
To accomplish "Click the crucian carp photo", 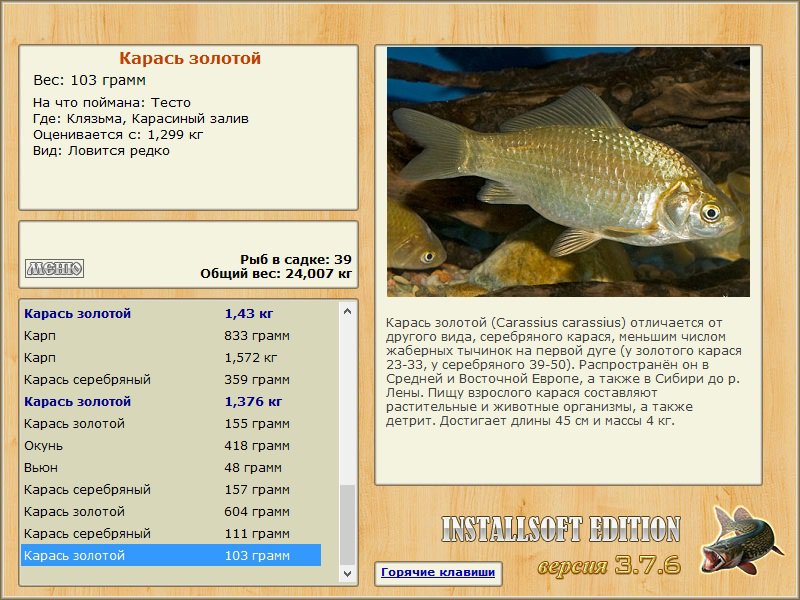I will tap(568, 172).
